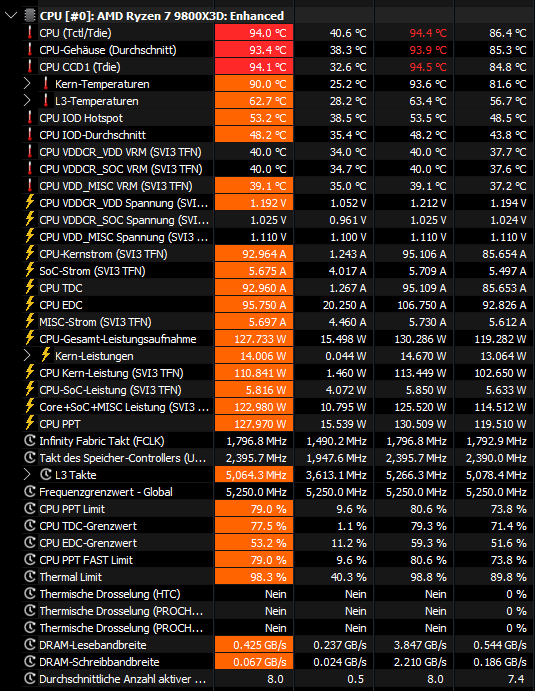The image size is (535, 691).
Task: Click the red 94.0 °C current value cell
Action: (254, 33)
